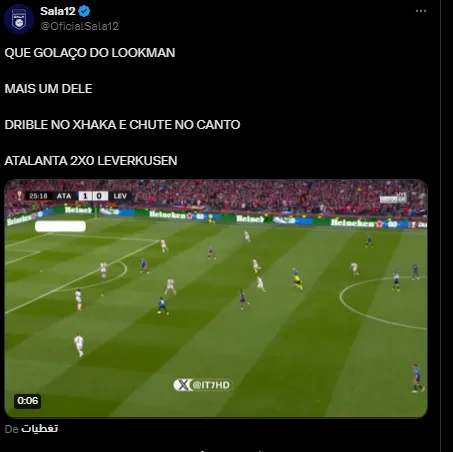
Task: Click the ATALANTA 2X0 LEVERKUSEN text line
Action: 91,161
